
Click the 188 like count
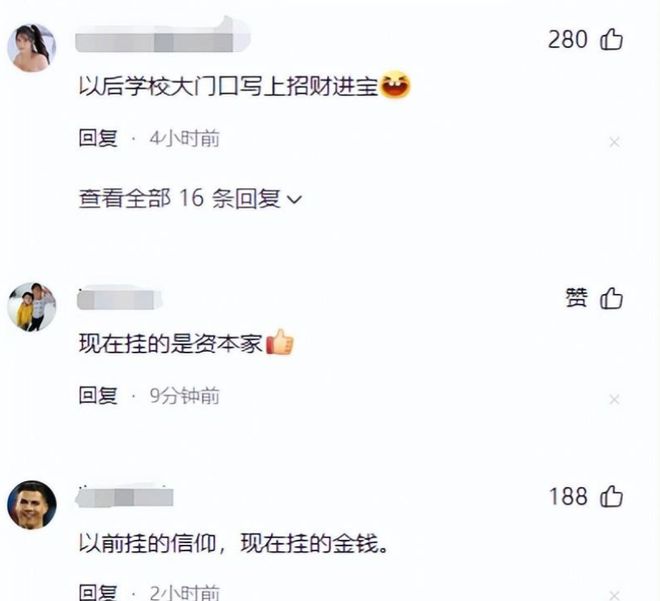tap(568, 496)
